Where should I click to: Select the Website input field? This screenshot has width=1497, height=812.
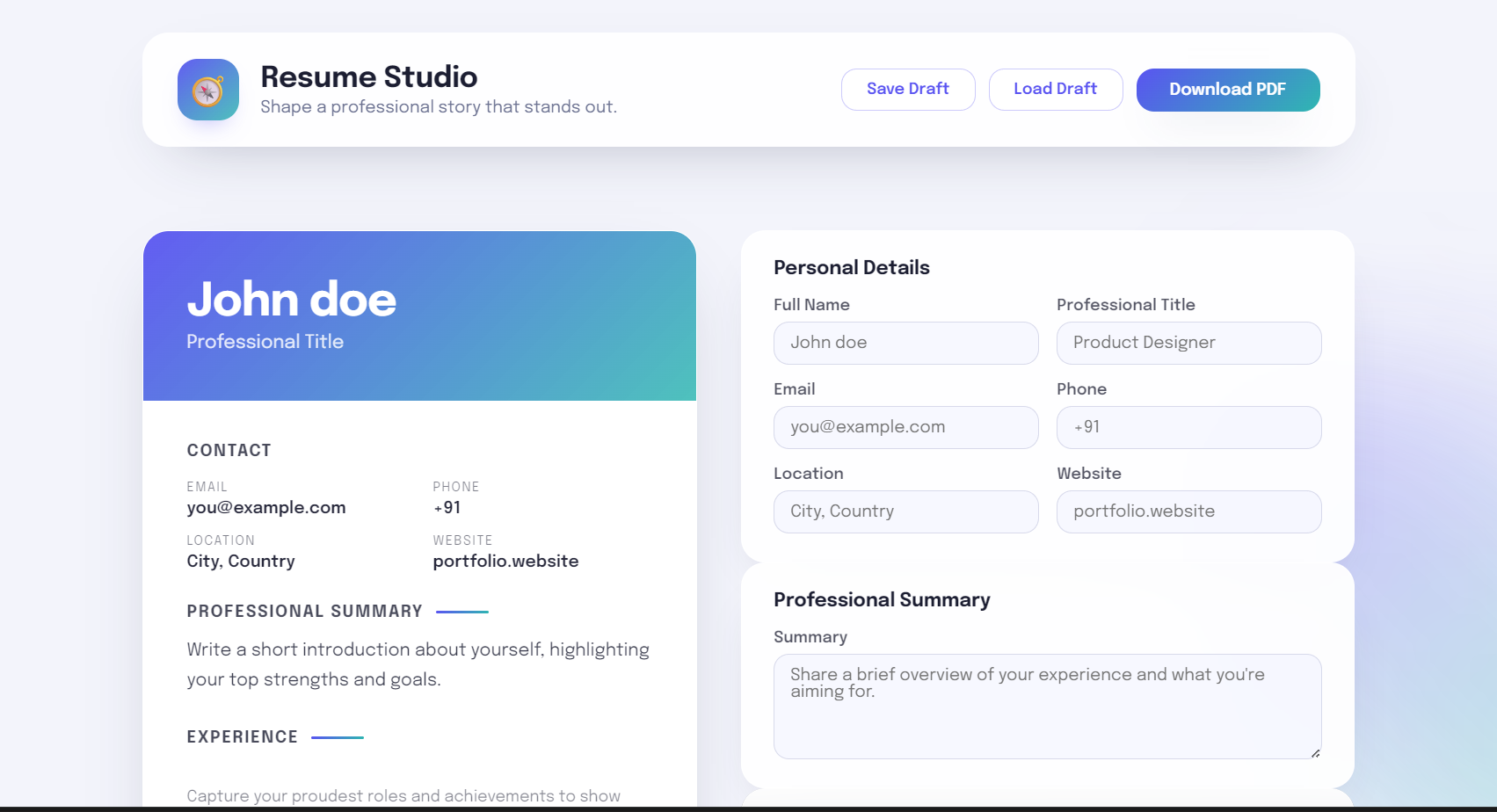coord(1188,511)
